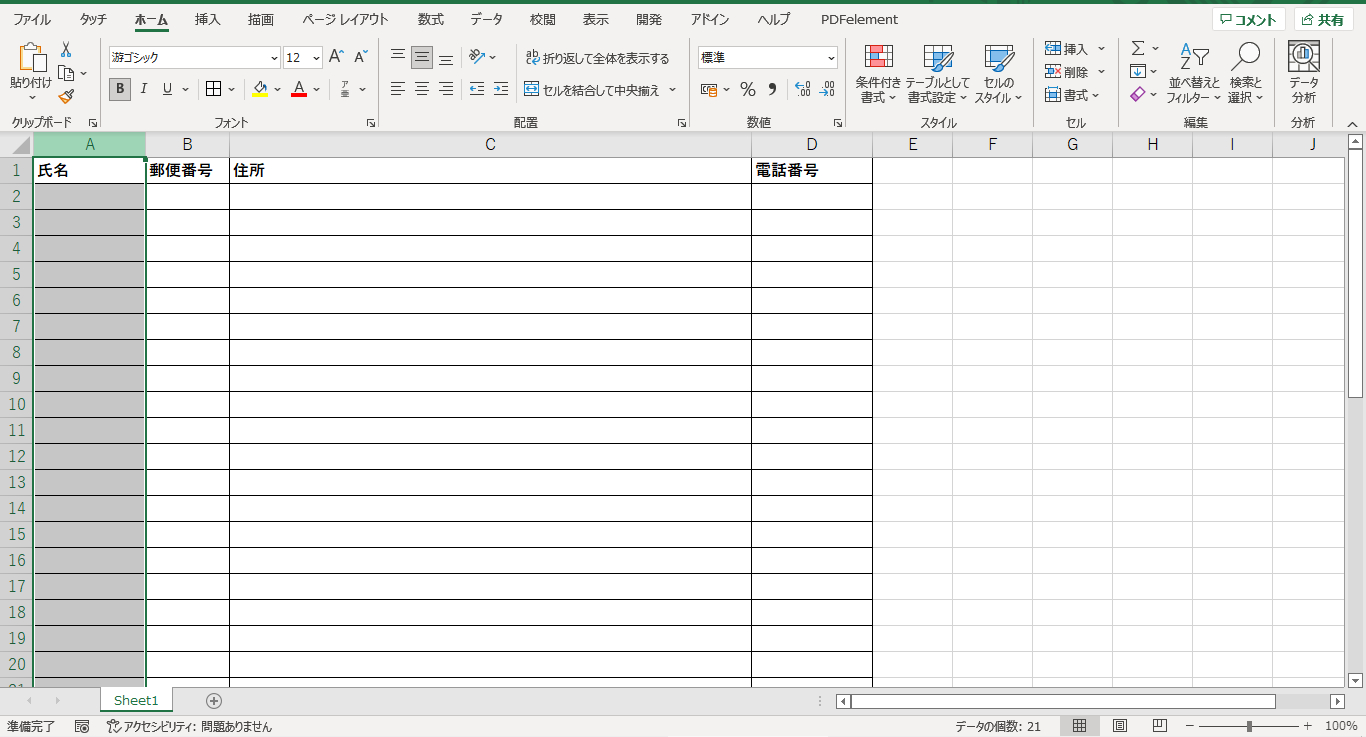Viewport: 1366px width, 737px height.
Task: Apply yellow fill color bucket
Action: pos(260,89)
